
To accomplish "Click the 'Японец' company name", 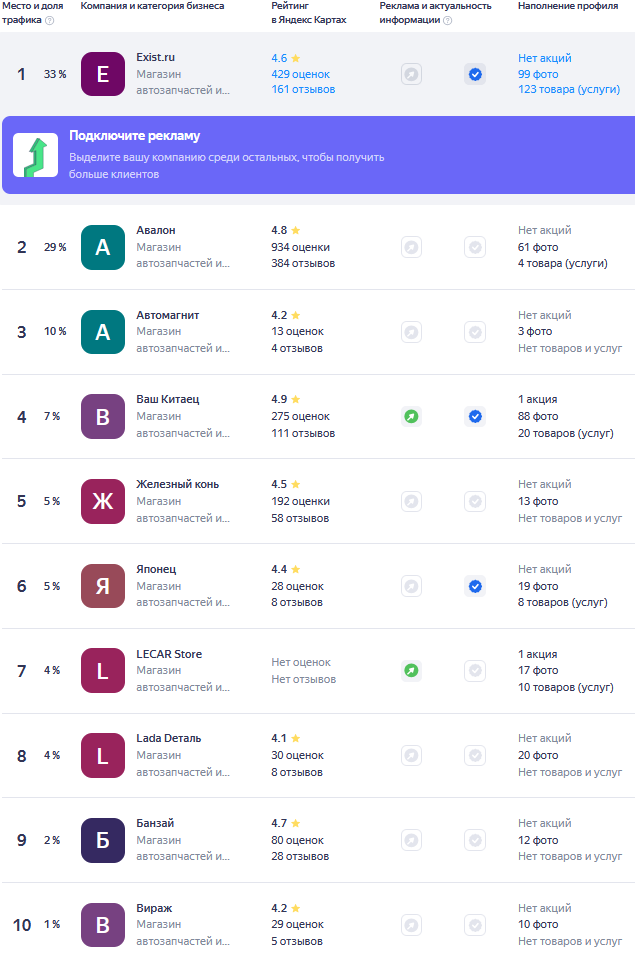I will pyautogui.click(x=156, y=569).
